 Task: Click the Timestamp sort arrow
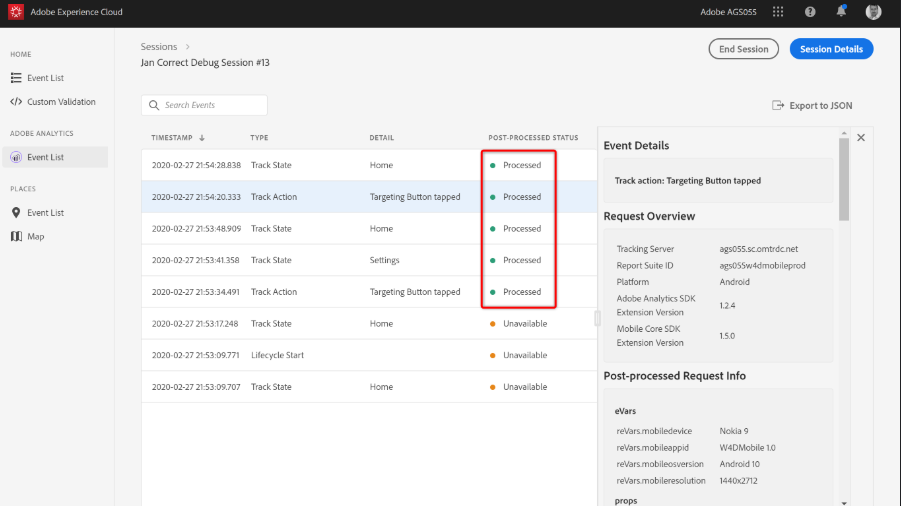tap(202, 138)
